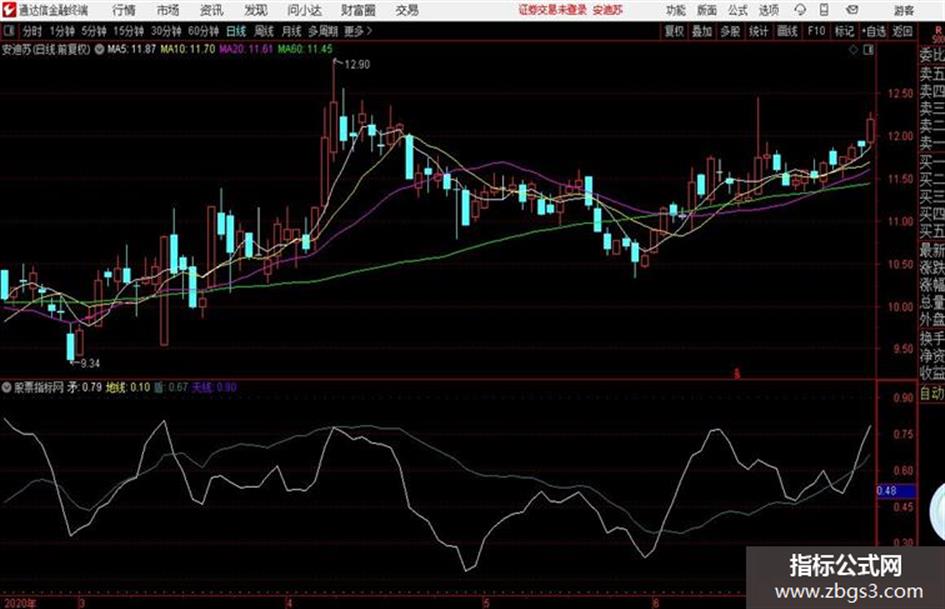Click the red R marker in right panel
945x609 pixels.
937,30
